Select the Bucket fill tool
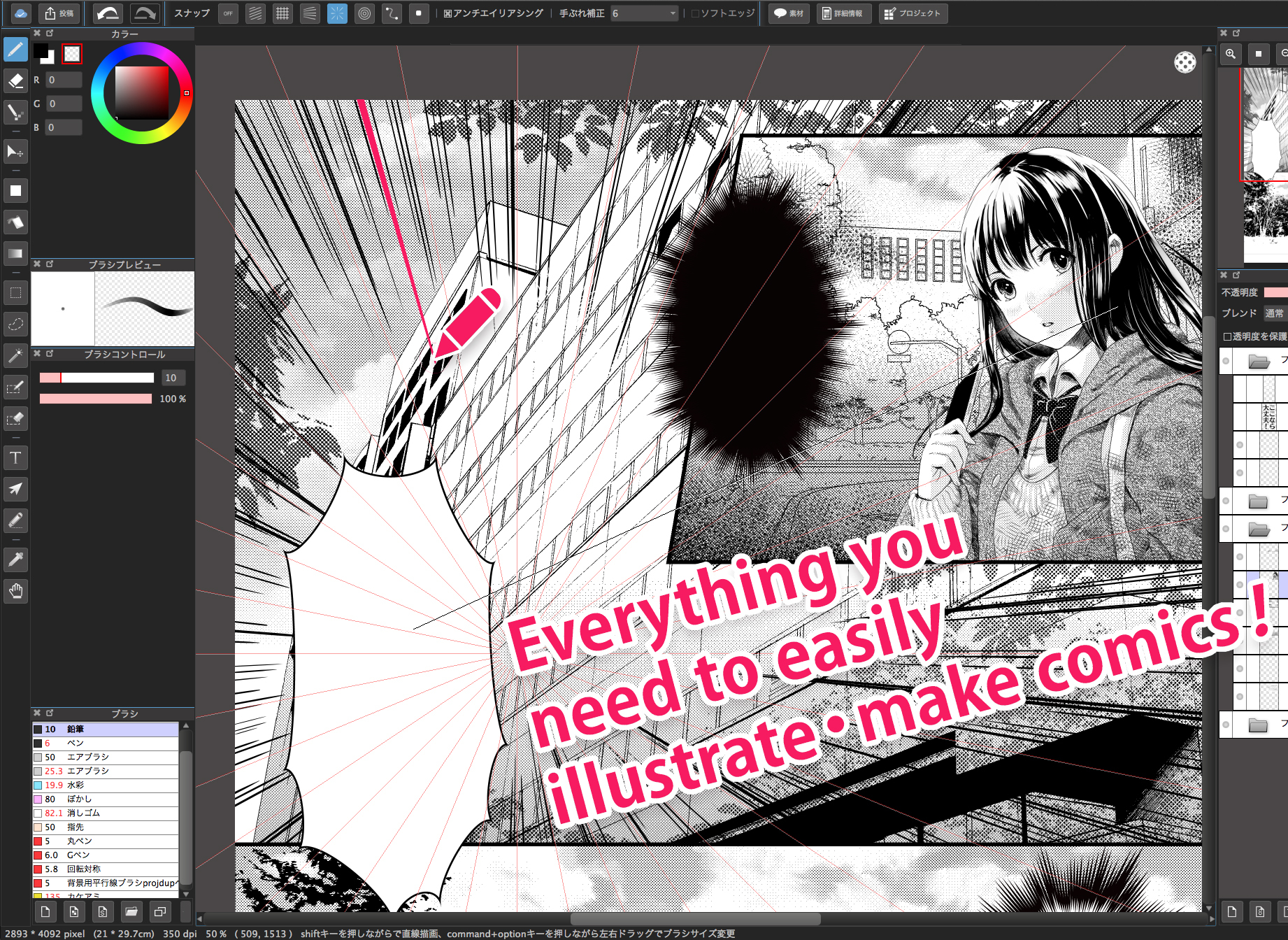Image resolution: width=1288 pixels, height=940 pixels. click(x=15, y=222)
